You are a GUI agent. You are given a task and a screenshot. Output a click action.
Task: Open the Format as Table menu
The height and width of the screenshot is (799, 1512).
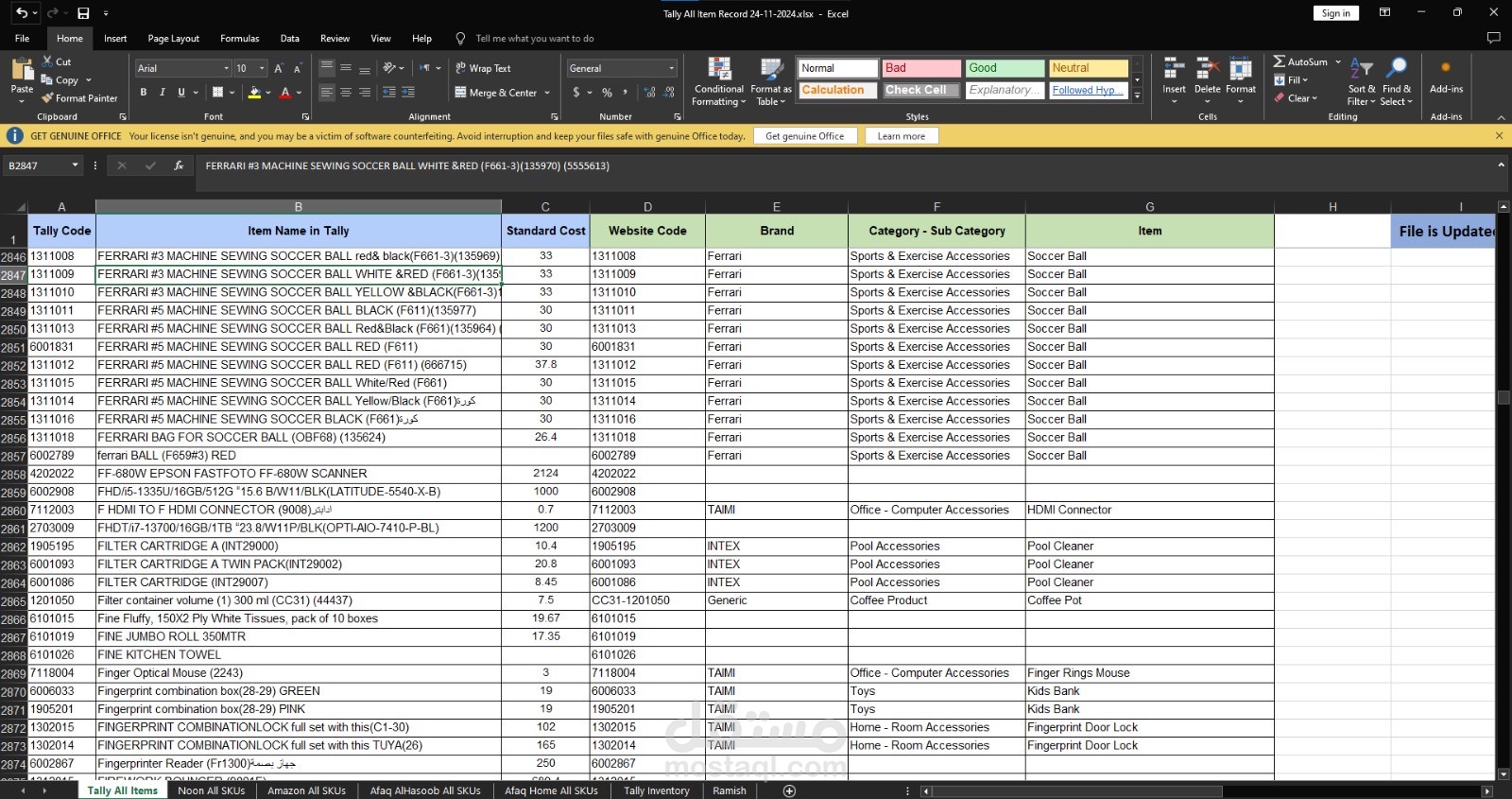(x=771, y=81)
